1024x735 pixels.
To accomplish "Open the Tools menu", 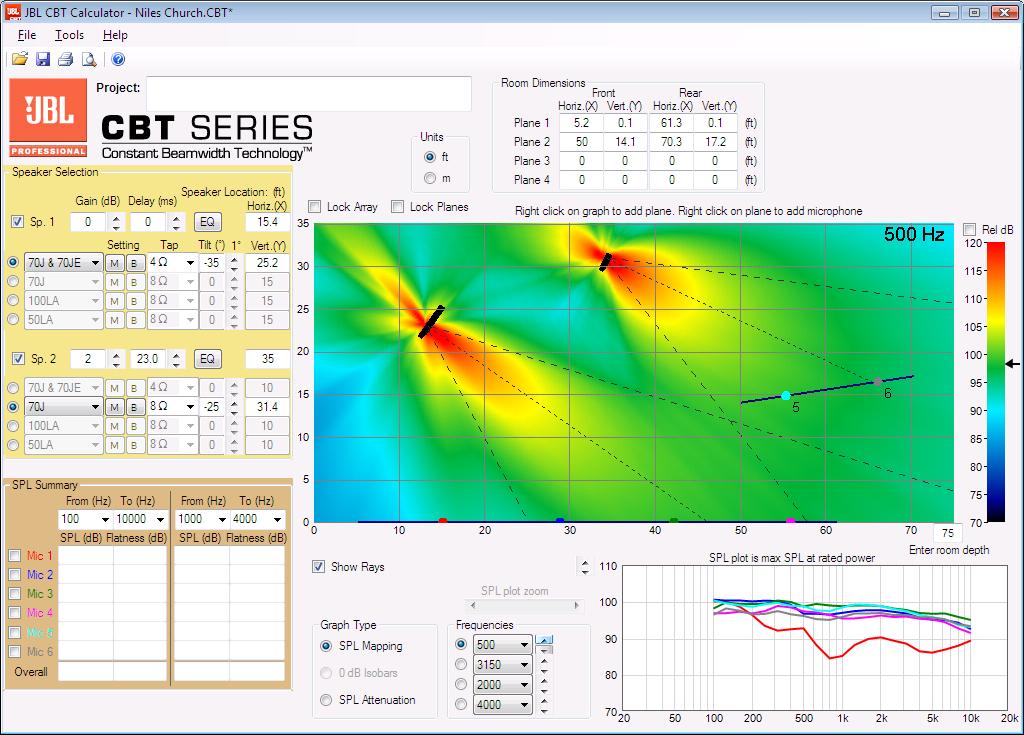I will [x=69, y=35].
